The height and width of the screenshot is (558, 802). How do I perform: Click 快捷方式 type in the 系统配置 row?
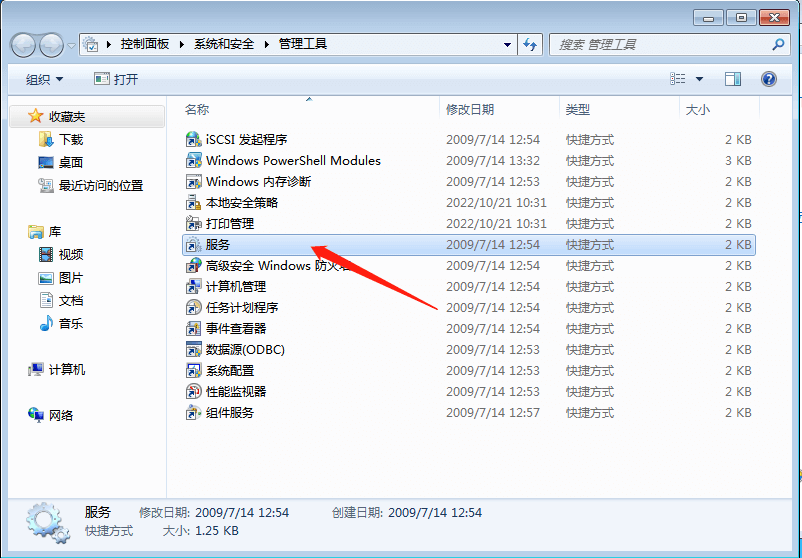coord(590,370)
